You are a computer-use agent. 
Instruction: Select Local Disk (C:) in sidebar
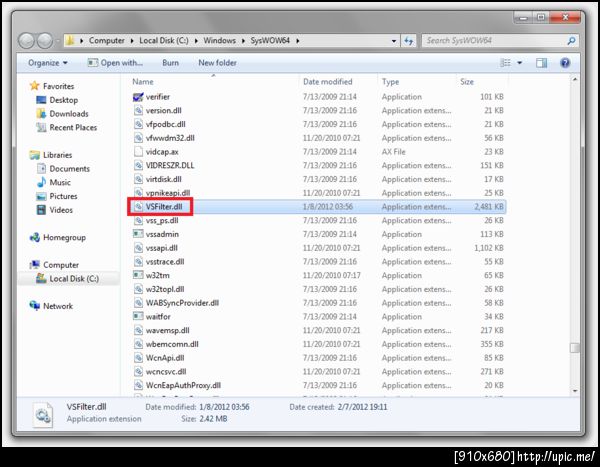point(74,279)
